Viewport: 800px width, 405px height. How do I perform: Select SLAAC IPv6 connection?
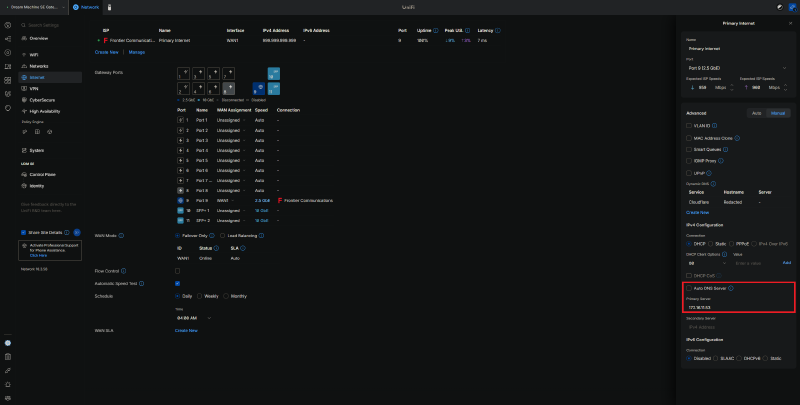click(x=715, y=359)
